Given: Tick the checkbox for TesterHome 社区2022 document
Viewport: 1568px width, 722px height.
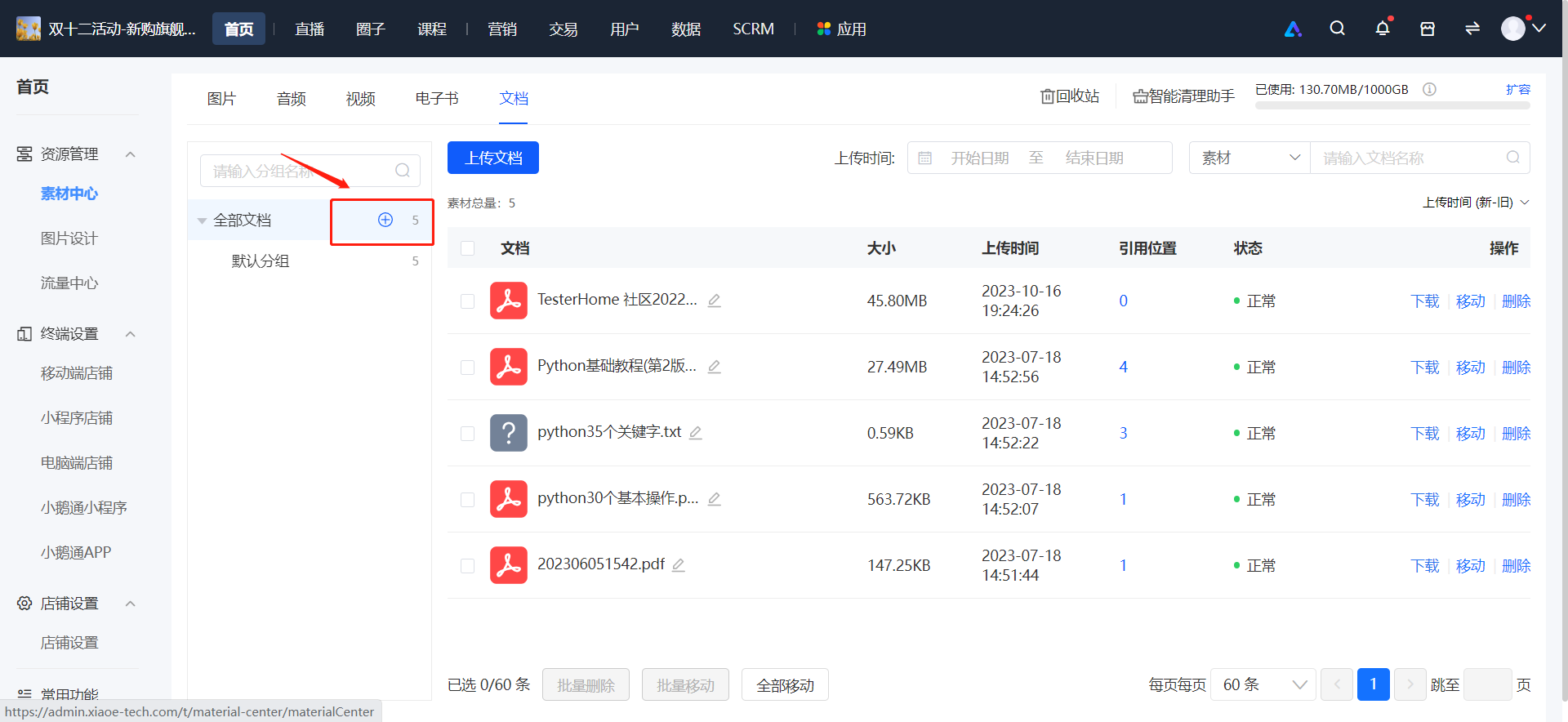Looking at the screenshot, I should (468, 301).
